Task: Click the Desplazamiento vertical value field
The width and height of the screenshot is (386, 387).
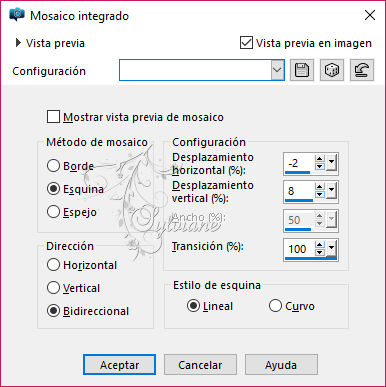Action: click(299, 191)
